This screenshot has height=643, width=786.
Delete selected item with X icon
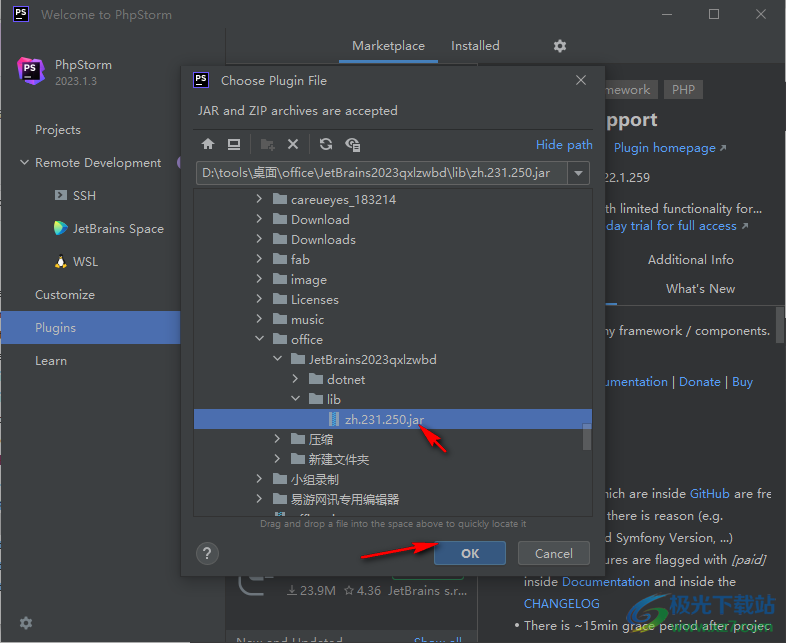293,145
